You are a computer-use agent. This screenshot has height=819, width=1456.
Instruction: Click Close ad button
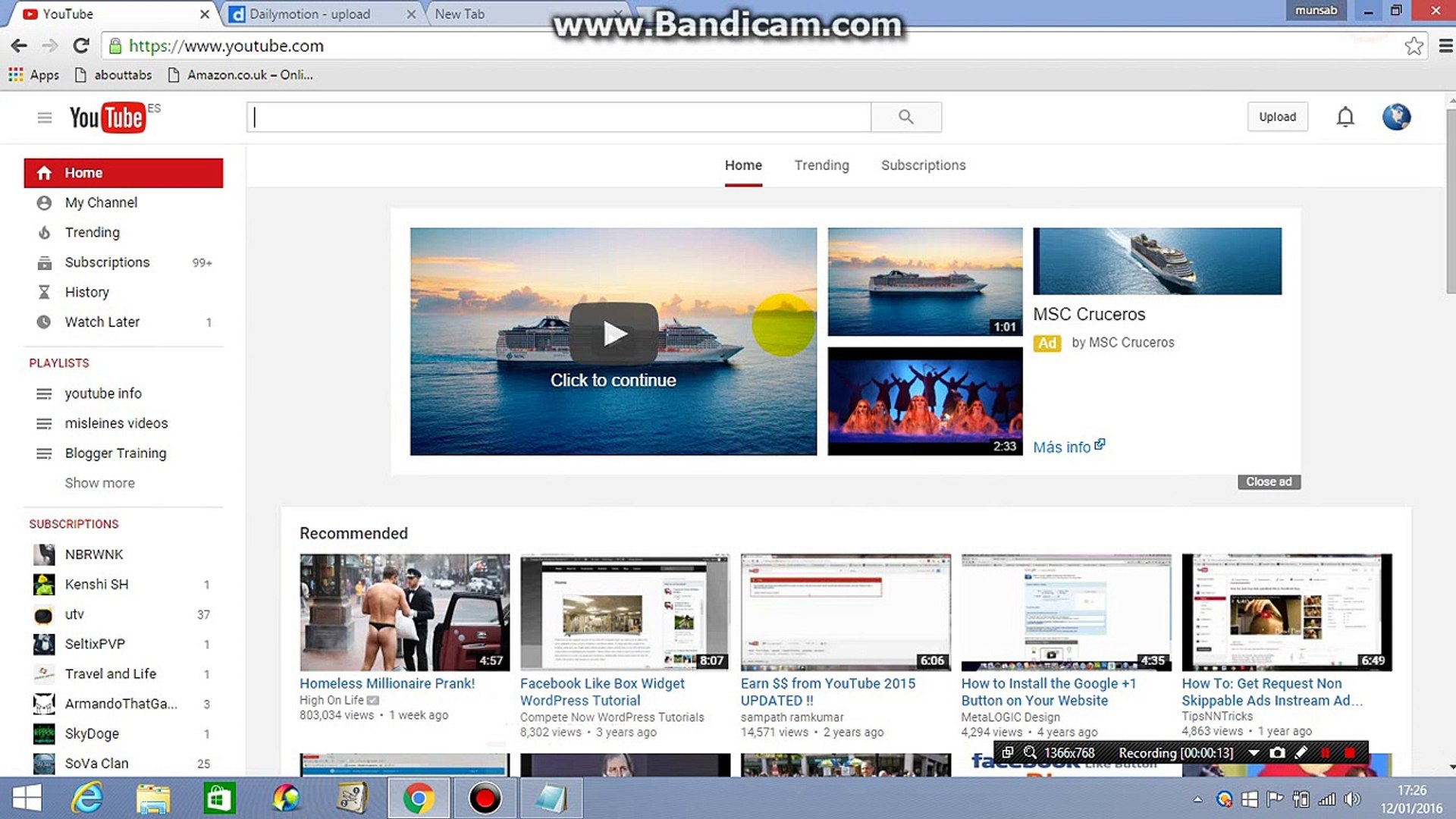(1269, 482)
